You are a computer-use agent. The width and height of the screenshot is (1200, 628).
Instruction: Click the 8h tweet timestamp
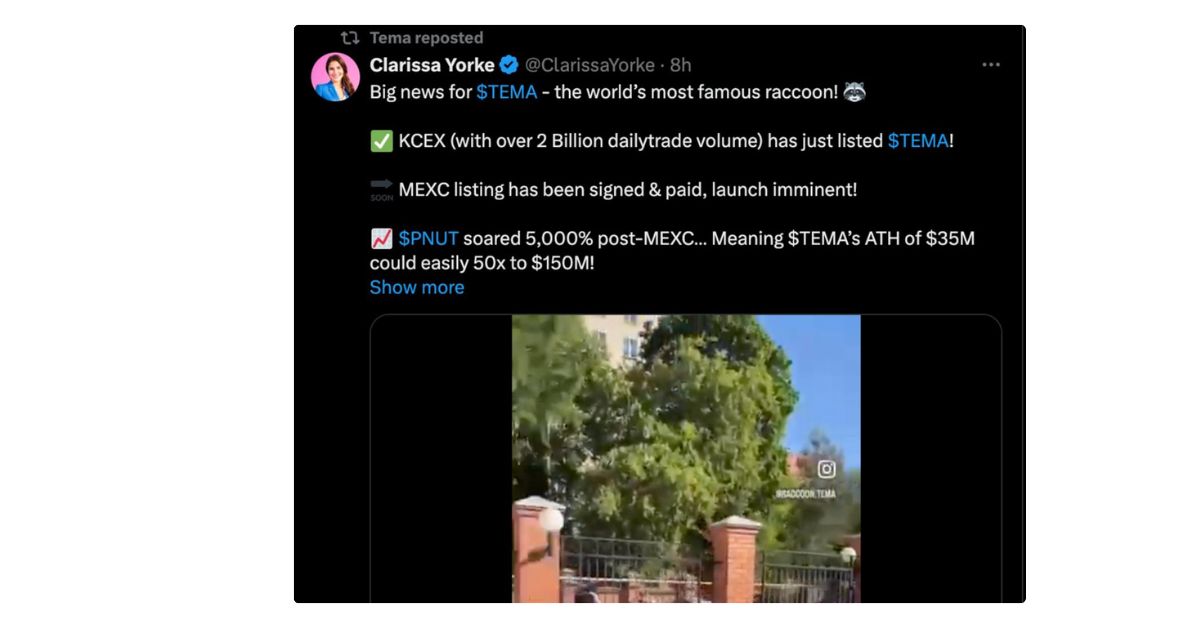681,65
